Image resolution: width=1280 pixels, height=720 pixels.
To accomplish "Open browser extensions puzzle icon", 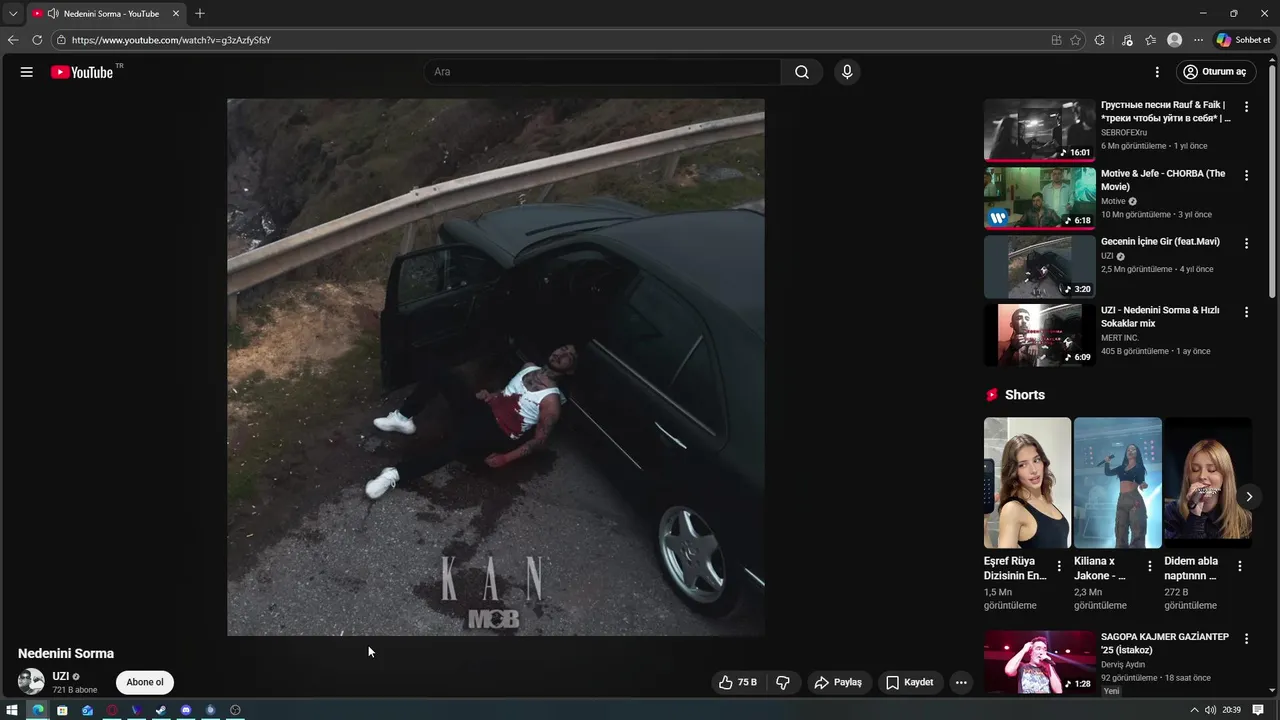I will tap(1100, 40).
